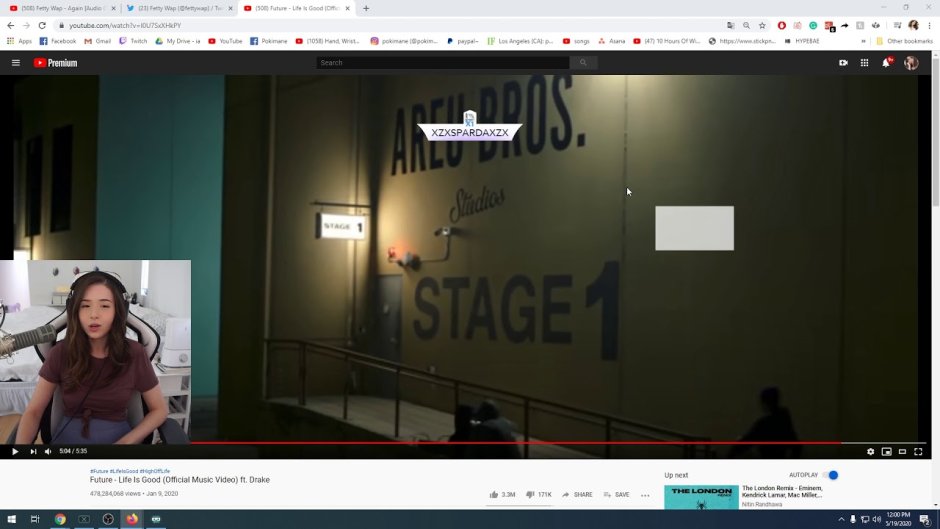Go to YouTube Premium home logo
Screen dimensions: 940x529
[x=55, y=62]
